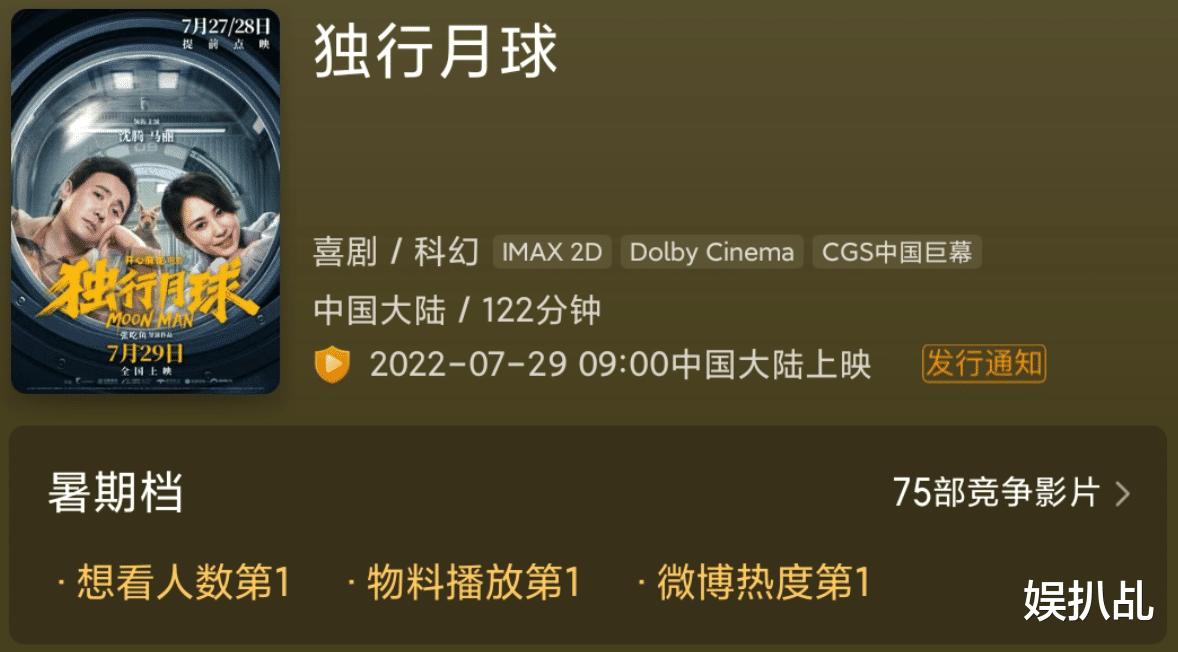Viewport: 1178px width, 652px height.
Task: Click the 独行月球 movie title
Action: point(436,52)
